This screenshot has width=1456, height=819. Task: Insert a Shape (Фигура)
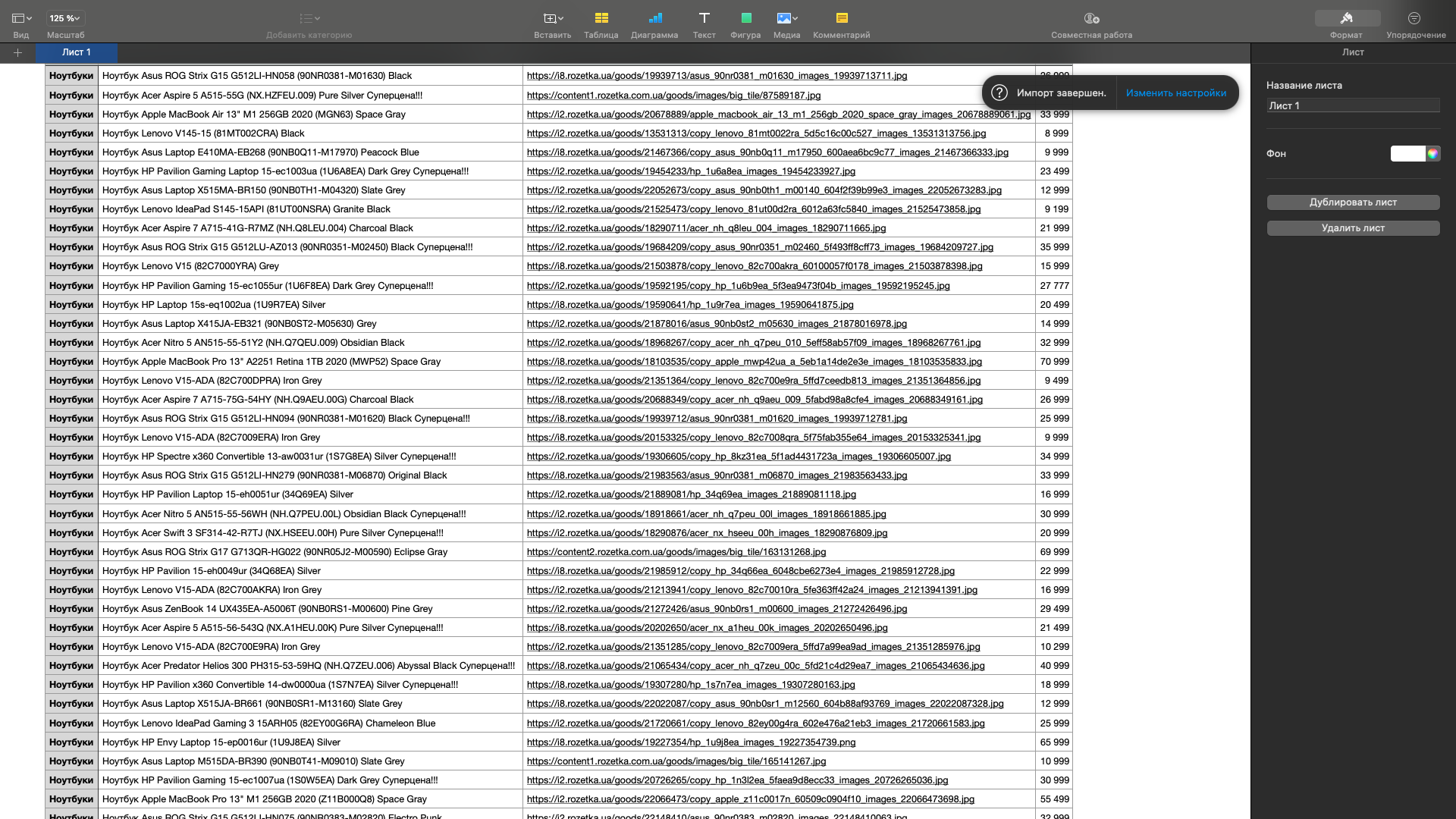pyautogui.click(x=745, y=24)
